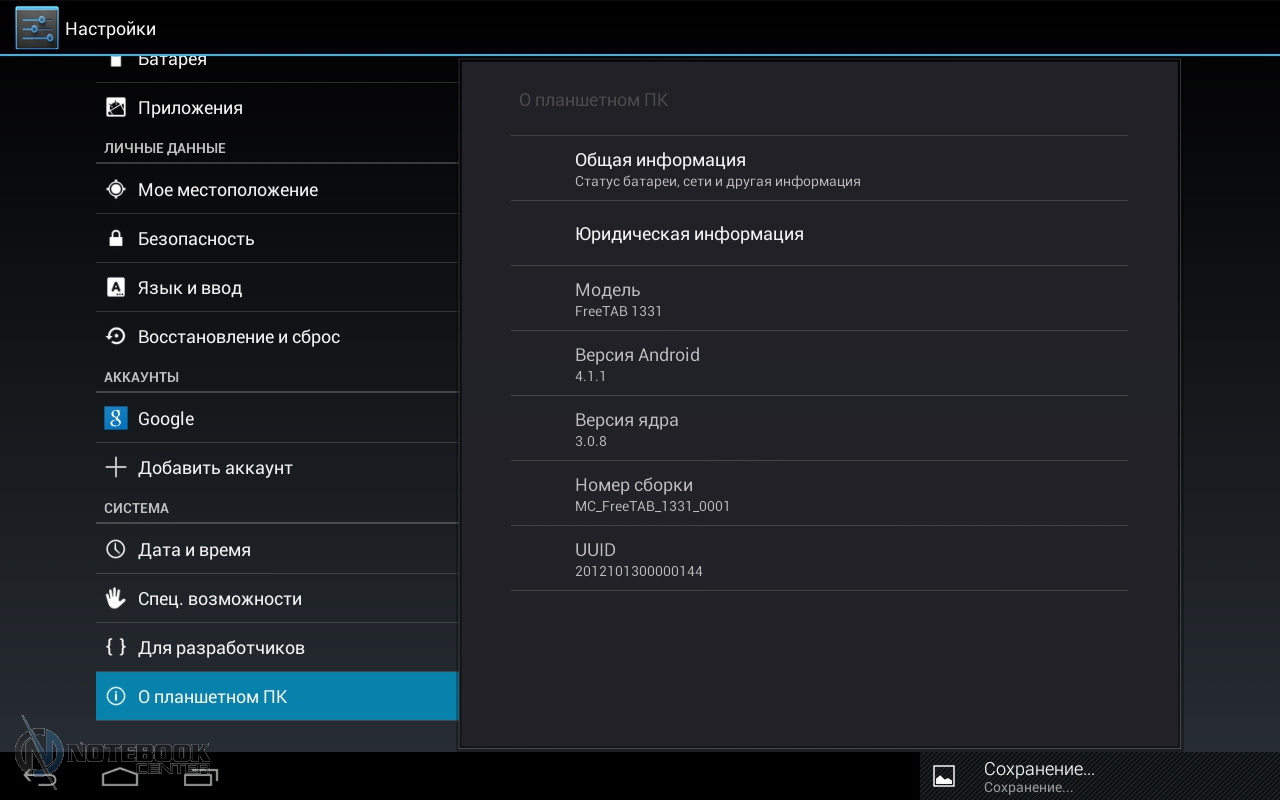Tap the Settings app icon in header
Image resolution: width=1280 pixels, height=800 pixels.
[37, 28]
